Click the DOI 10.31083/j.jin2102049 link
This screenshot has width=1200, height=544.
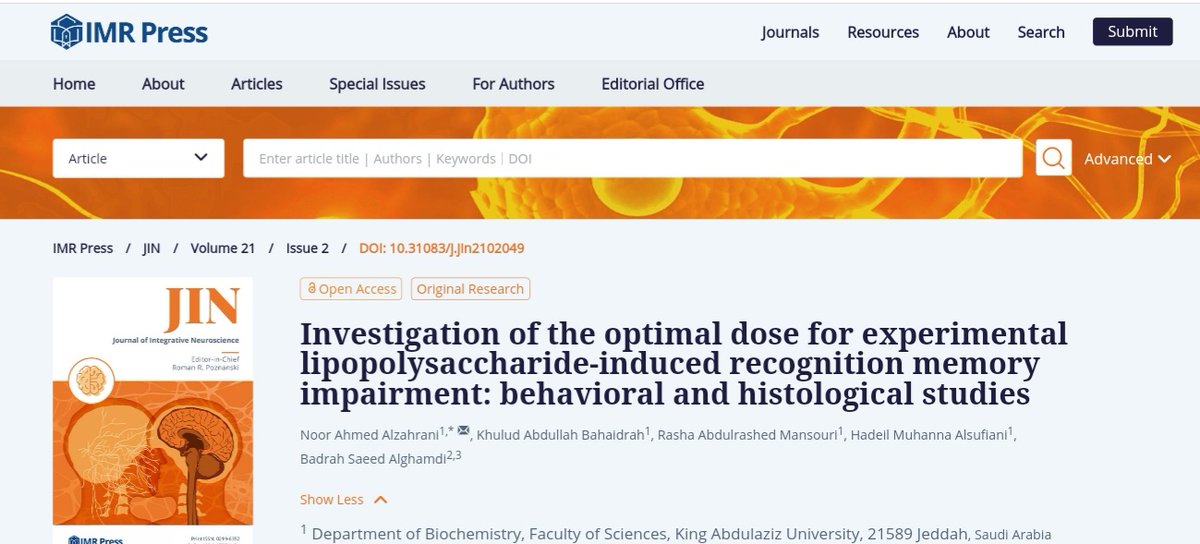click(442, 248)
